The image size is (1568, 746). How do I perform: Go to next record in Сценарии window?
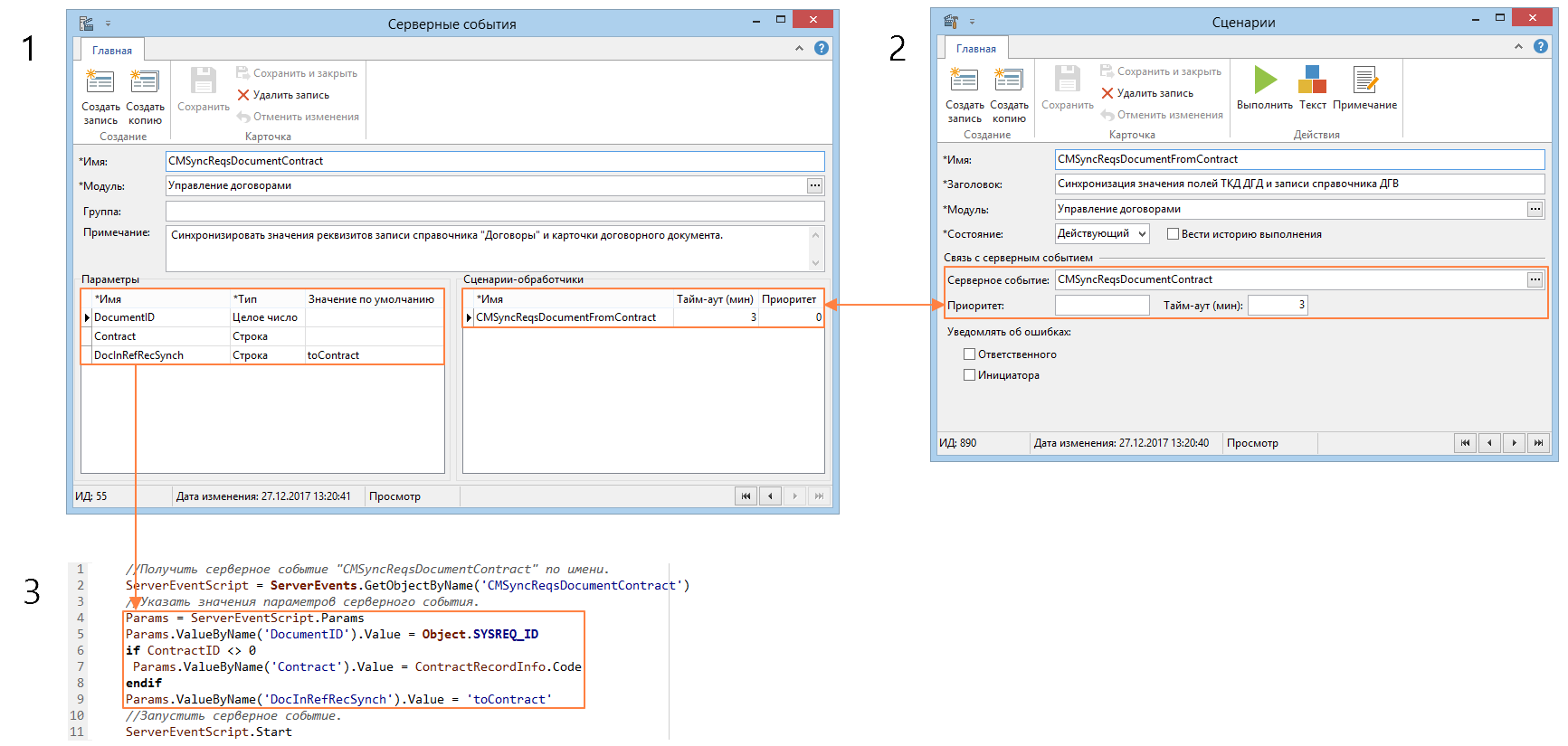[1514, 443]
